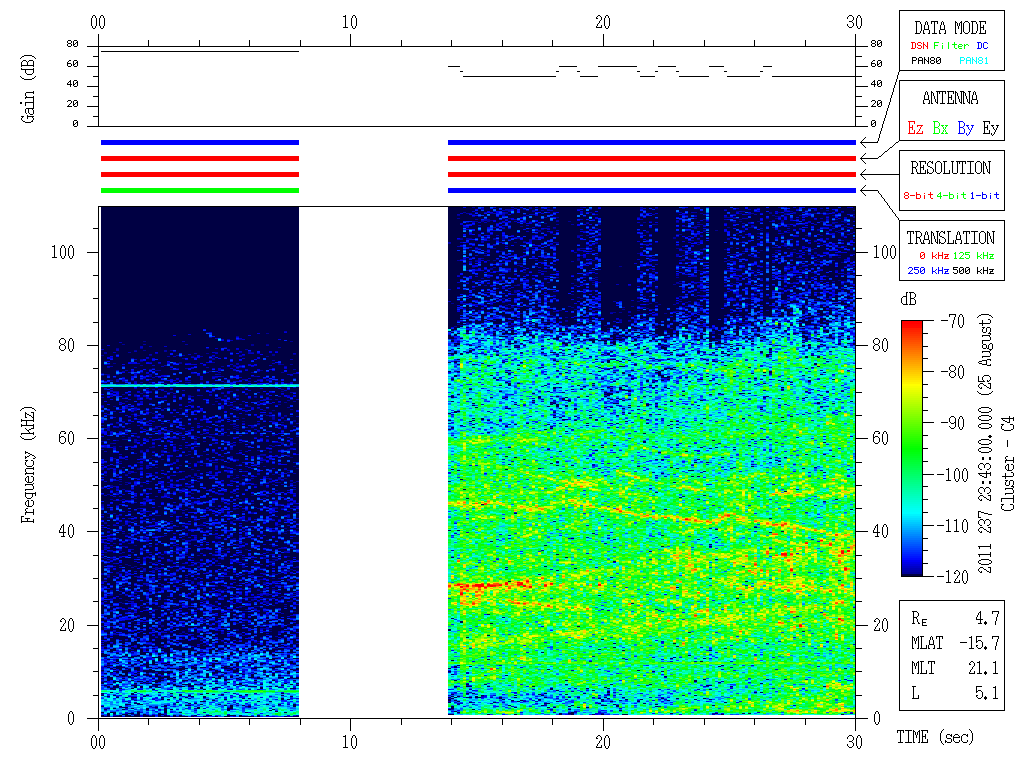Select the blue By antenna label

coord(965,128)
